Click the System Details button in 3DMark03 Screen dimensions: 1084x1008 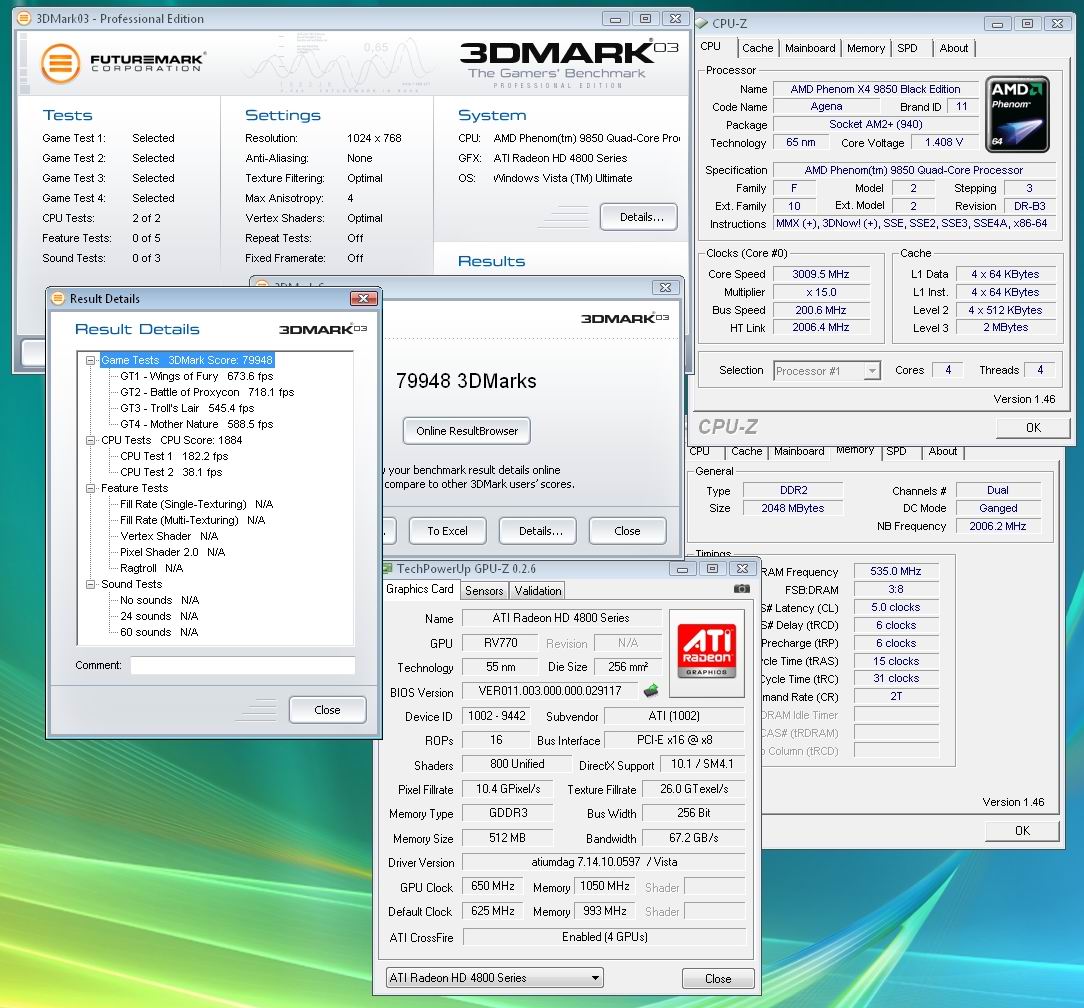[639, 217]
